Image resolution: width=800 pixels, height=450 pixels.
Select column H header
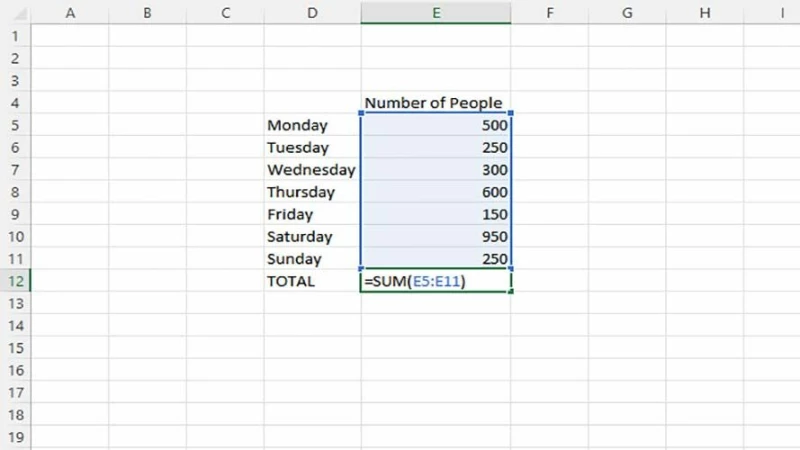705,13
